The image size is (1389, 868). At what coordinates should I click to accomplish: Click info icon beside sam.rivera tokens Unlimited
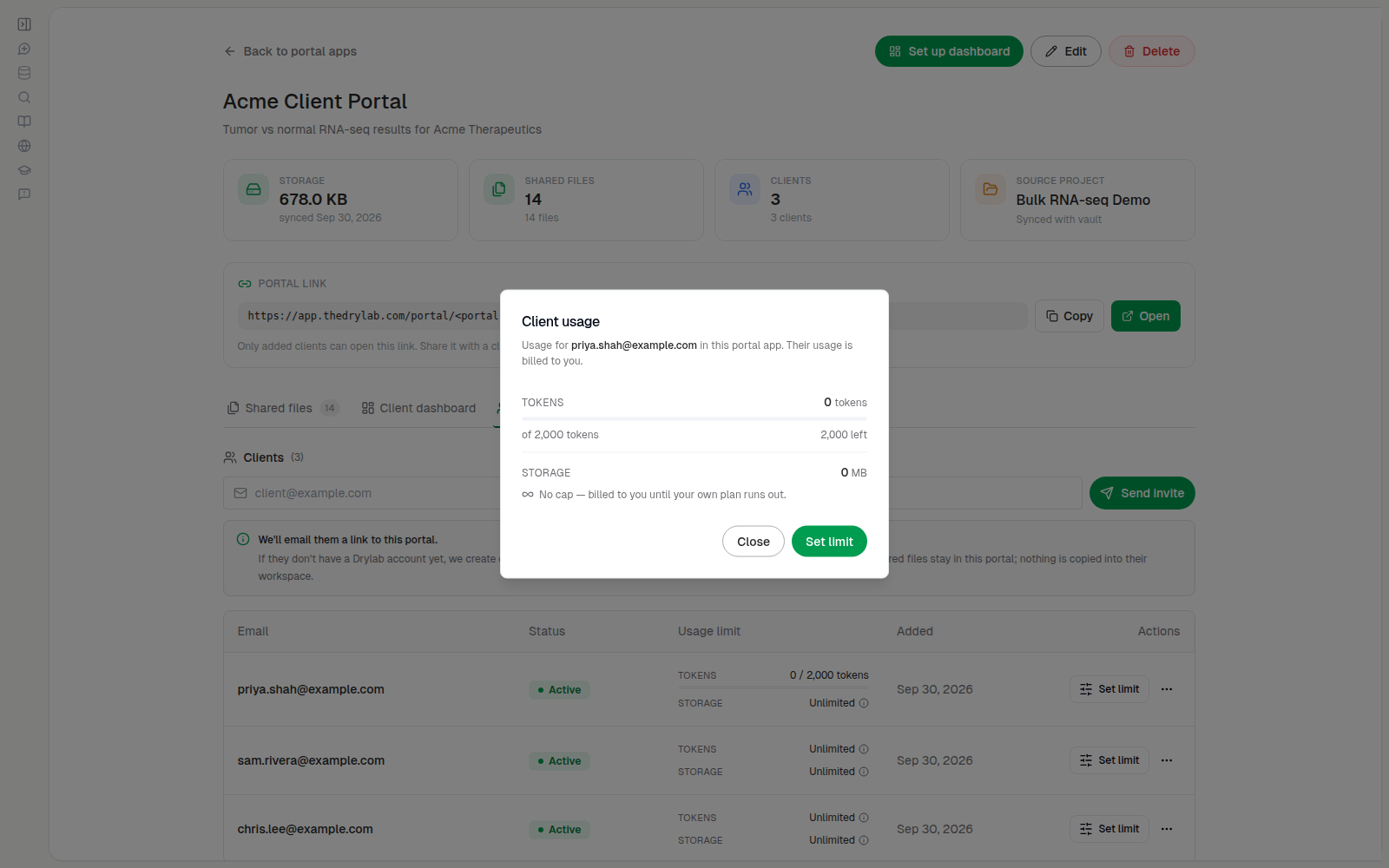[864, 749]
